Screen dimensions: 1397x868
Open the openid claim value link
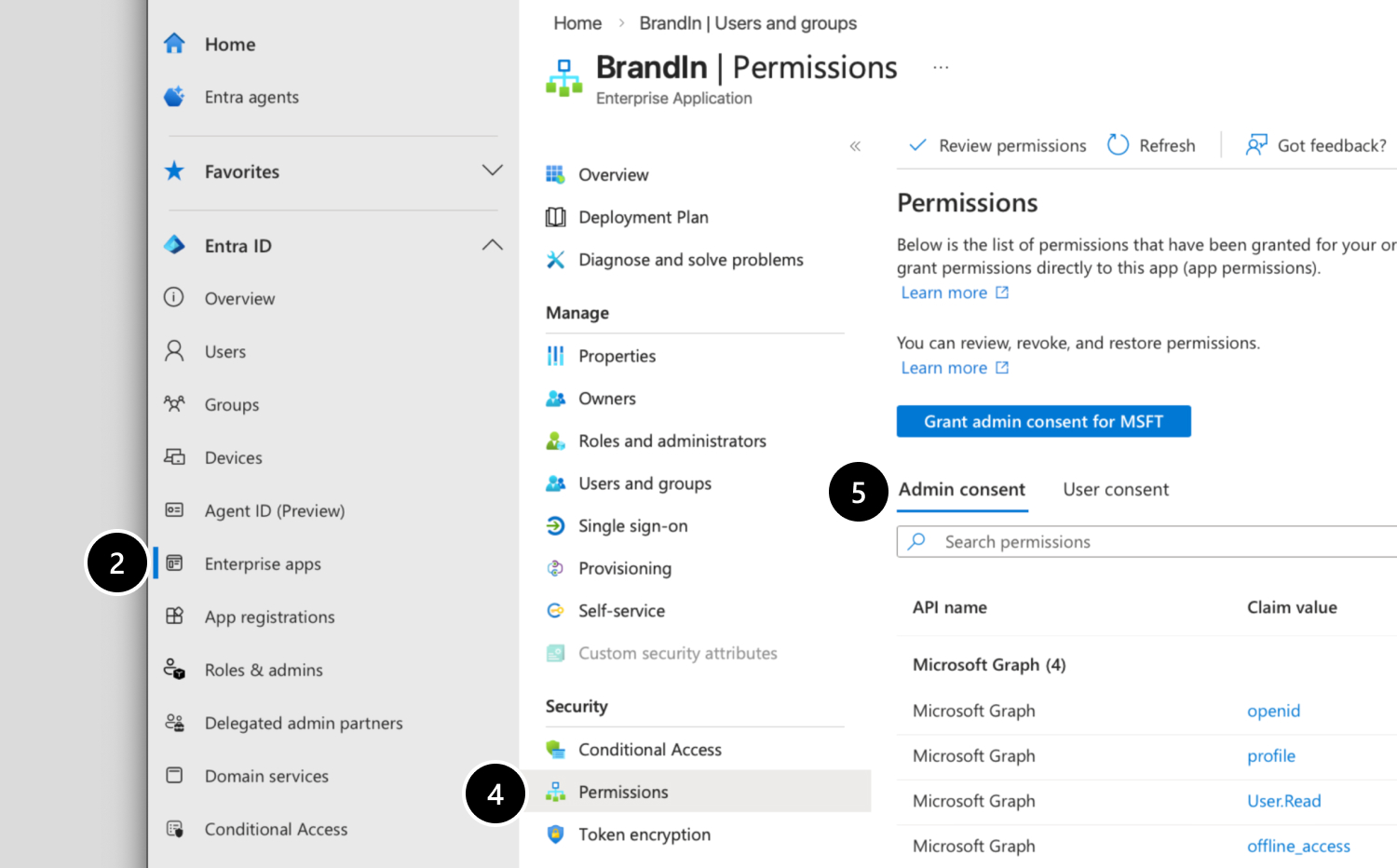click(1273, 711)
